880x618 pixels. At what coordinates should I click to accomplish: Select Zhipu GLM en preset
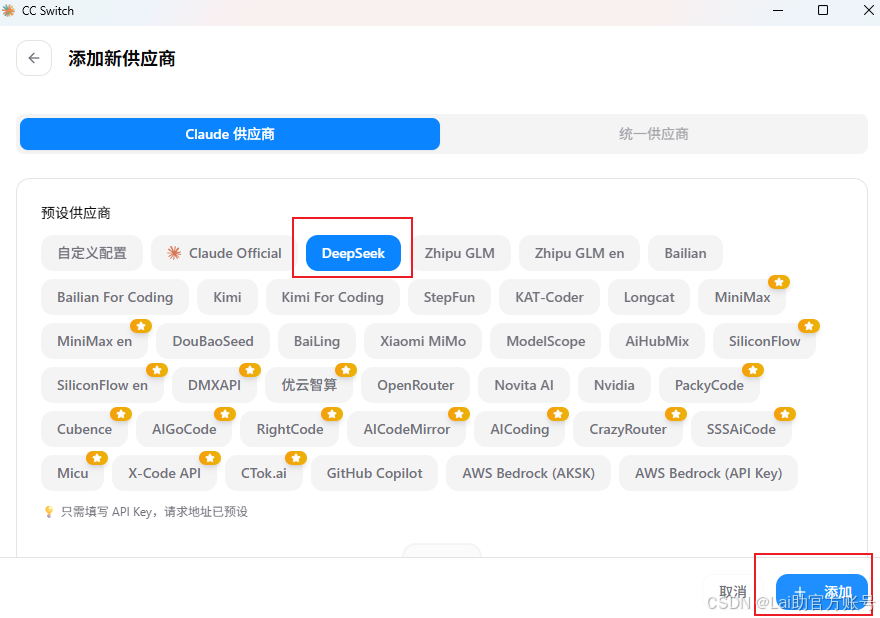coord(579,253)
